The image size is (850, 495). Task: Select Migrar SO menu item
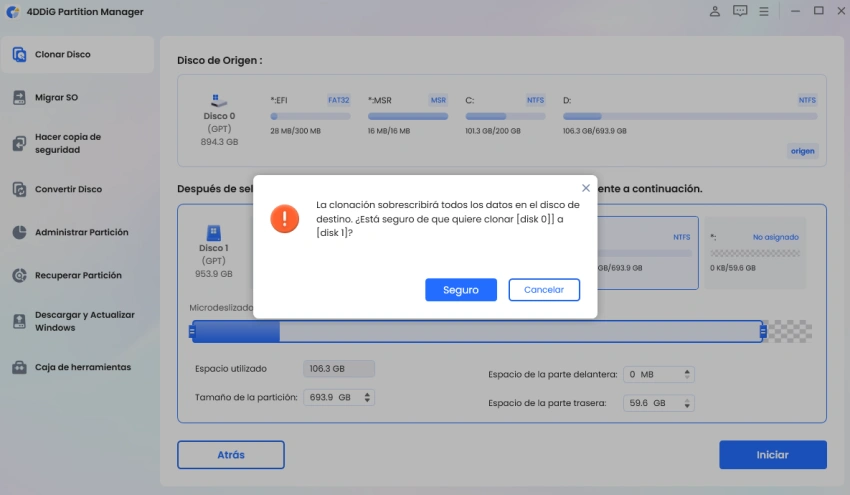(78, 98)
